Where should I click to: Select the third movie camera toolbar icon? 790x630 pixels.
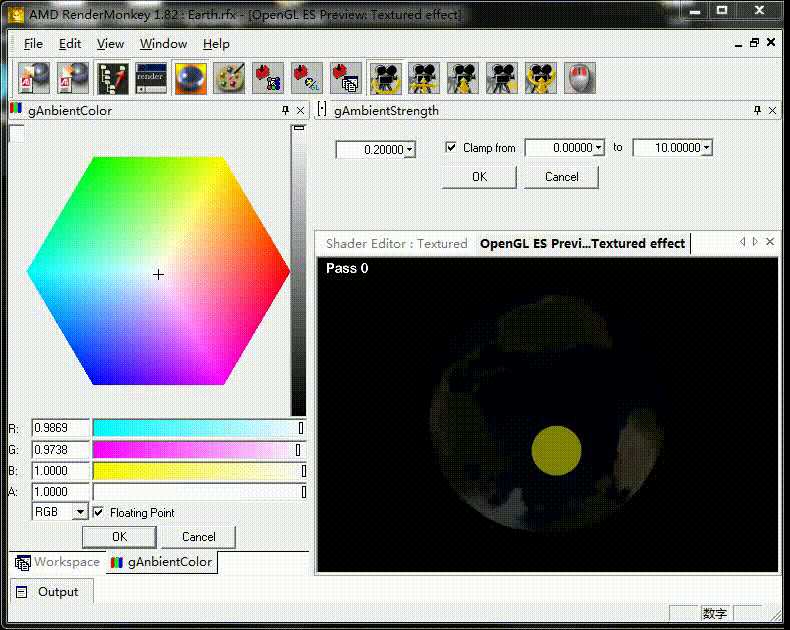(x=463, y=78)
